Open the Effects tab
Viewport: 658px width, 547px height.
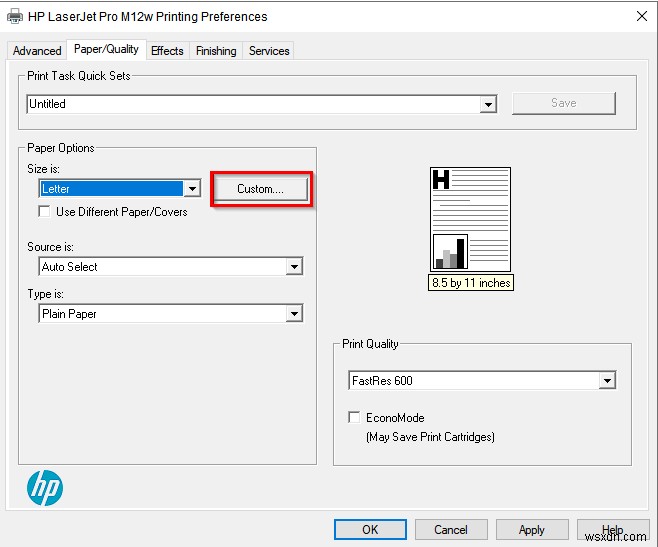[x=167, y=51]
